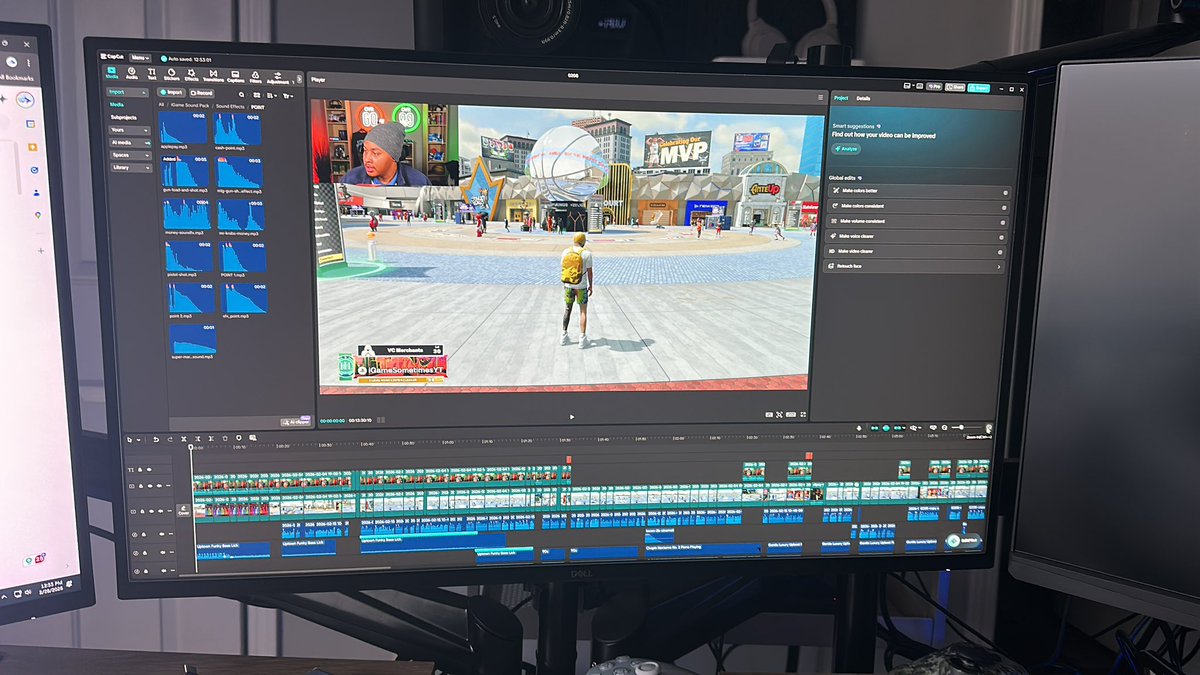The width and height of the screenshot is (1200, 675).
Task: Expand the Import sidebar section
Action: point(127,92)
